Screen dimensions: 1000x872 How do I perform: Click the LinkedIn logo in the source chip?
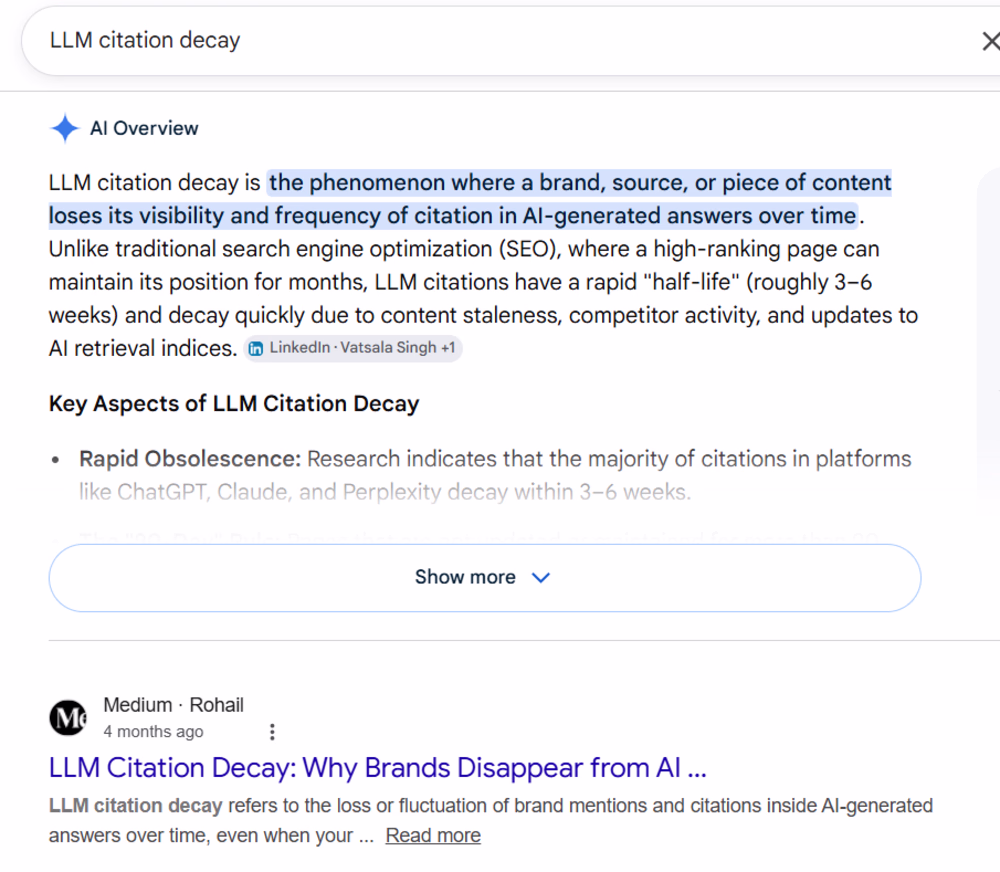256,348
